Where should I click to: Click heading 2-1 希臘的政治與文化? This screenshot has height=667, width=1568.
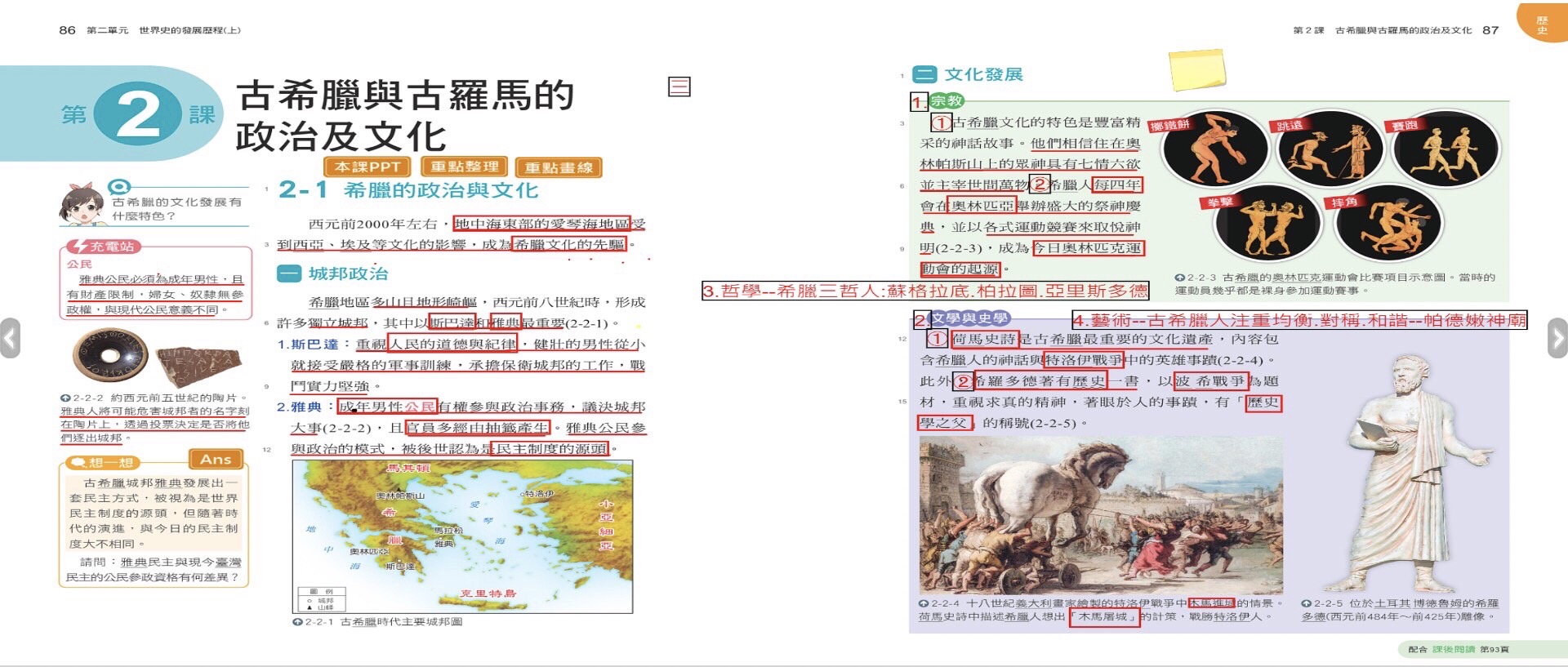(x=408, y=190)
